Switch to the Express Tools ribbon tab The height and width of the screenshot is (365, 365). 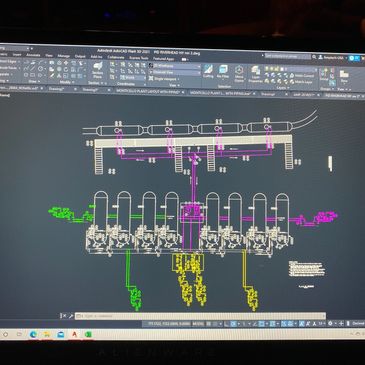pyautogui.click(x=139, y=58)
